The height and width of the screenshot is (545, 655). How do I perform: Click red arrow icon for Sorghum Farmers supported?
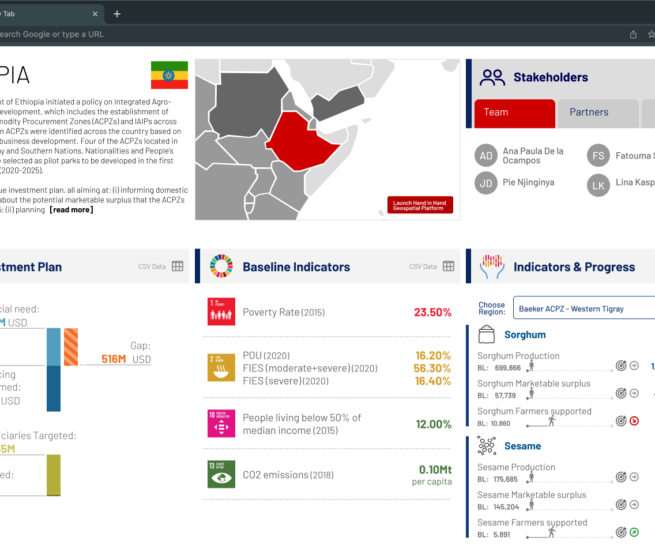point(634,421)
